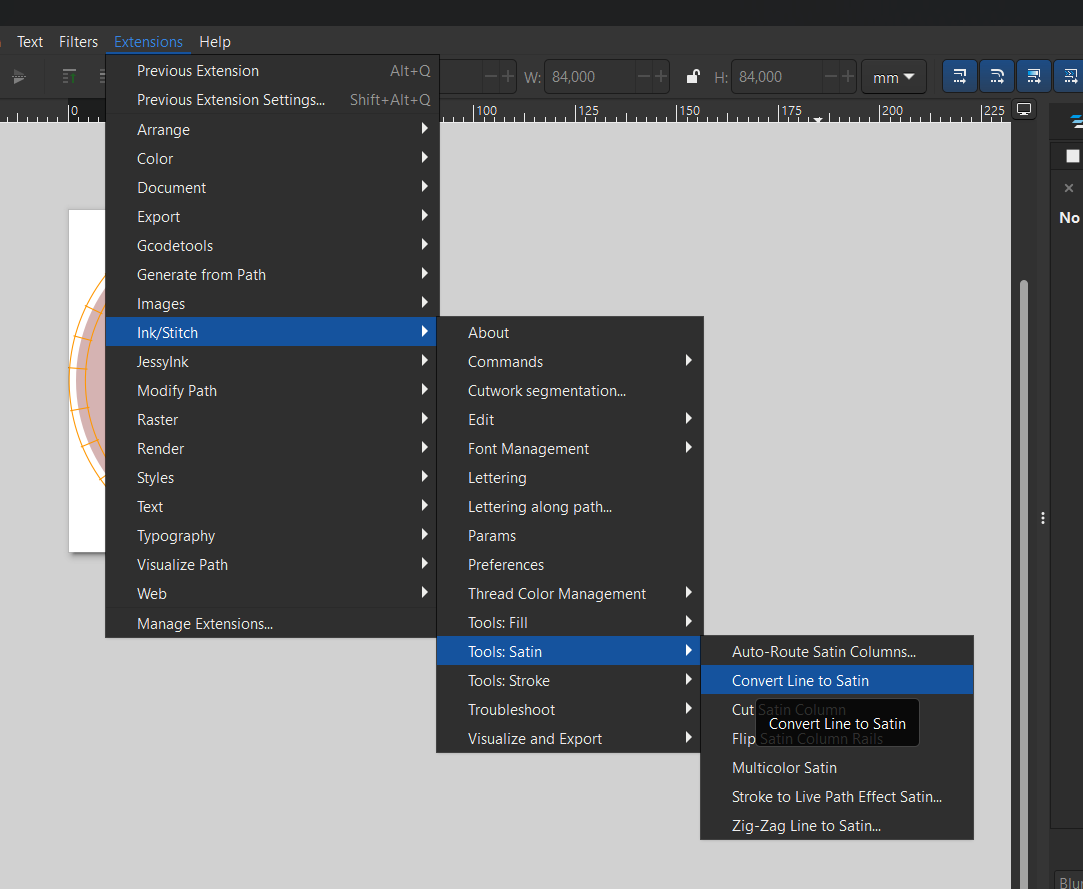This screenshot has height=889, width=1083.
Task: Decrease height with the H minus button
Action: click(x=831, y=77)
